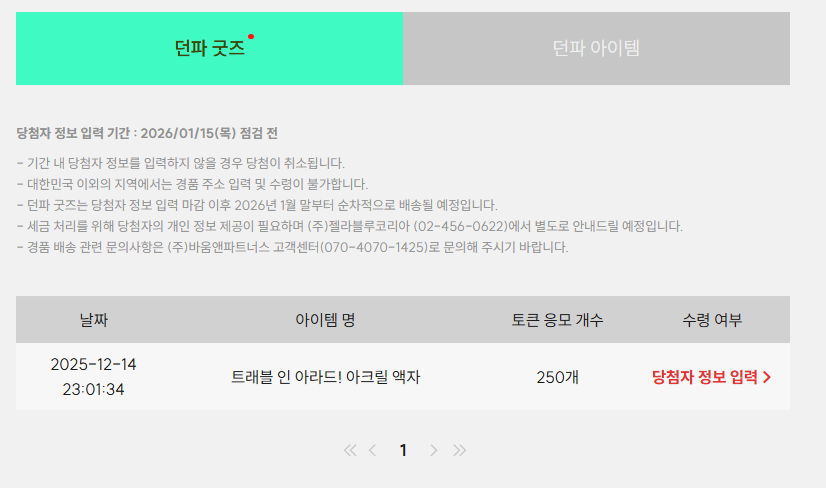Click the red arrow beside 당첨자 정보 입력

767,377
